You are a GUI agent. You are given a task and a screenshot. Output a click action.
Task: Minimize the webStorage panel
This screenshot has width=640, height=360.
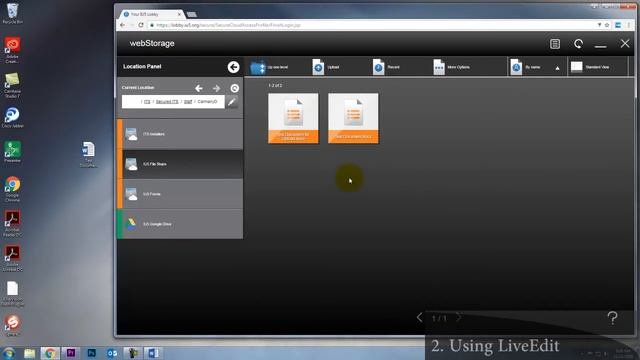click(x=600, y=46)
